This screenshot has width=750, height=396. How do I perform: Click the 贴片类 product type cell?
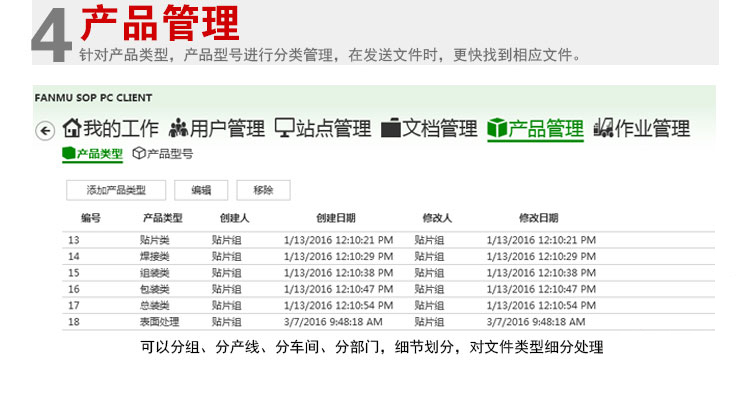154,240
